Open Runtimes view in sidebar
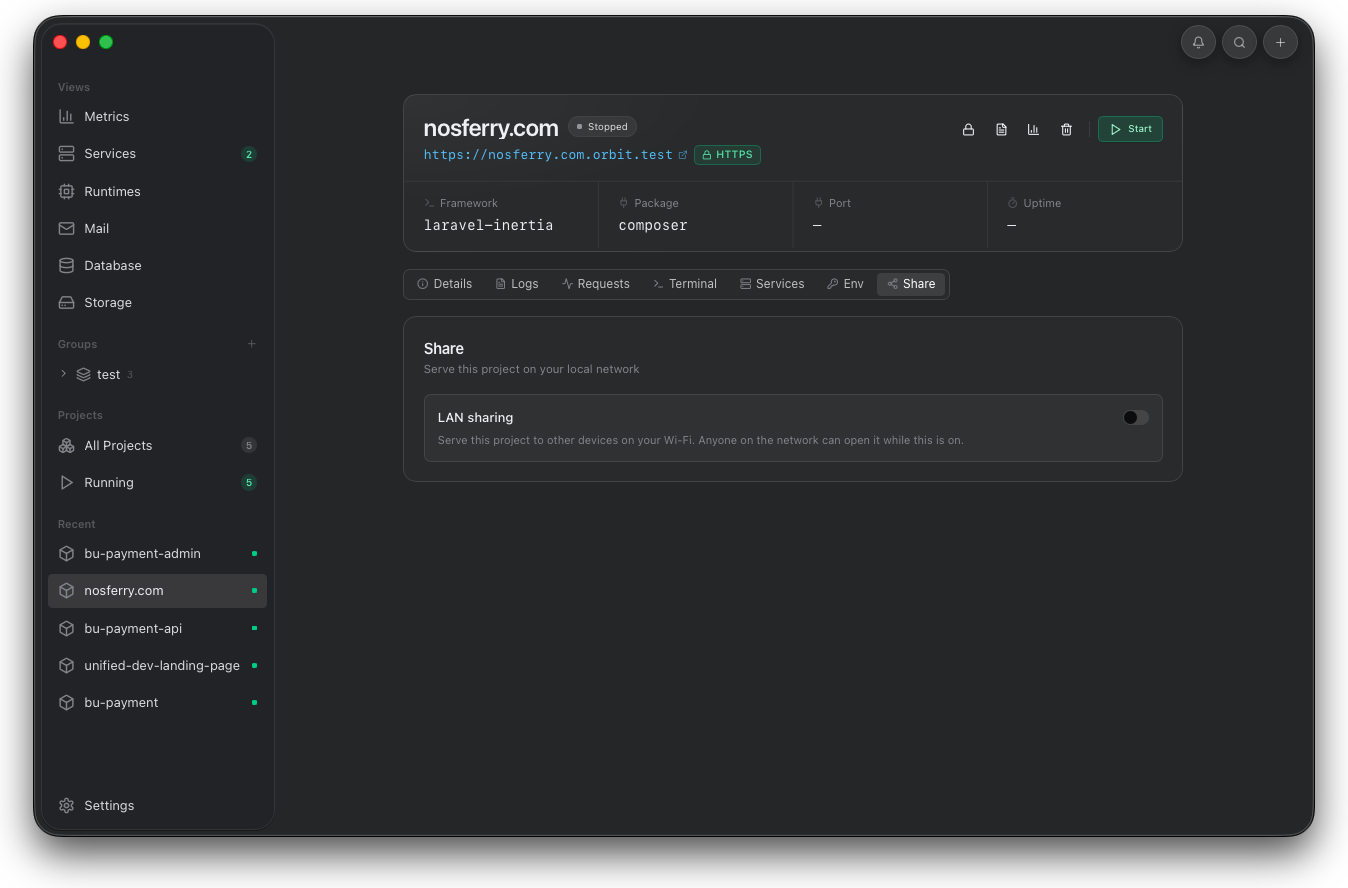1348x888 pixels. 157,191
